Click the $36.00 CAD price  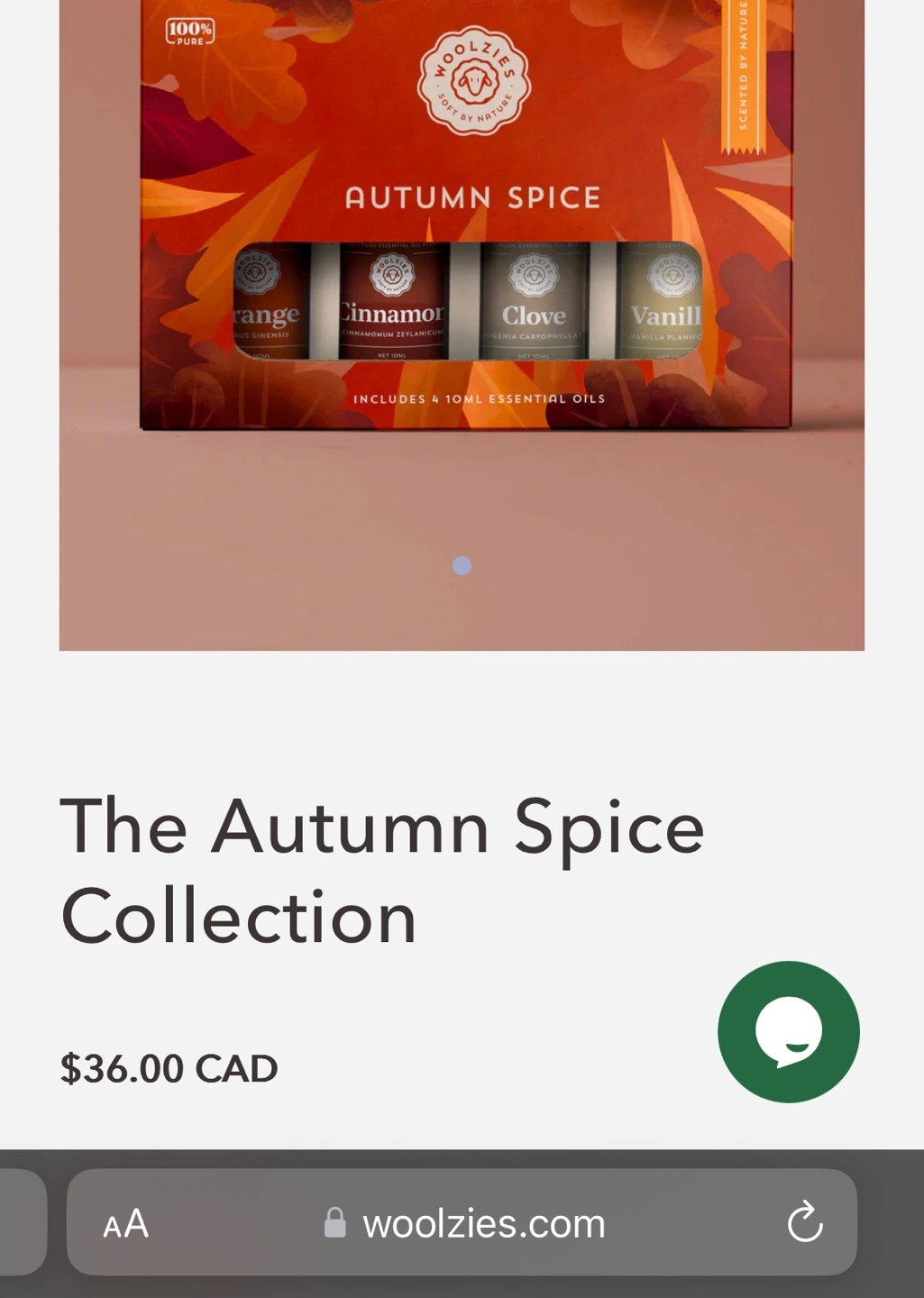click(169, 1069)
